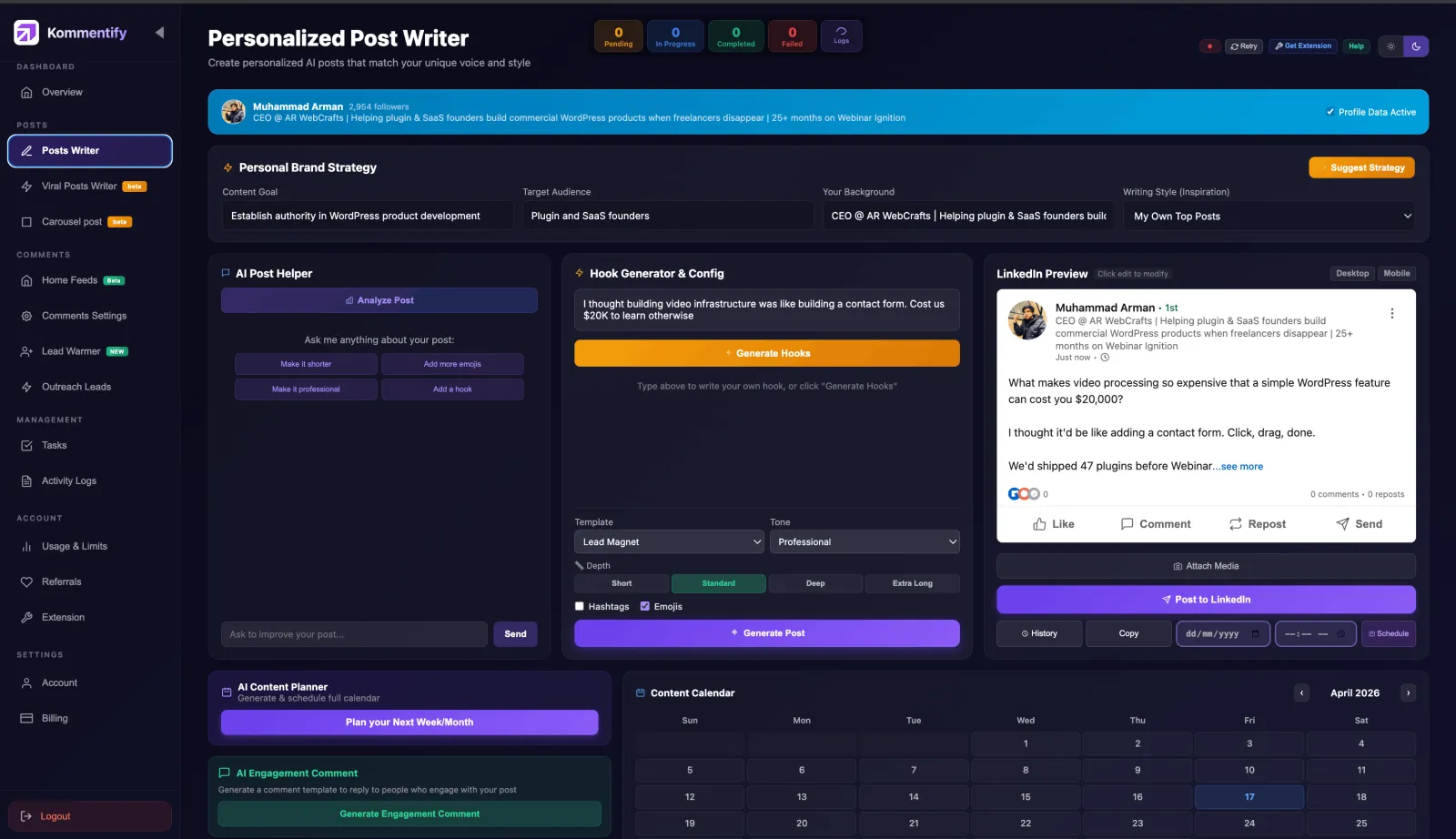This screenshot has width=1456, height=839.
Task: Select April 17 in the calendar
Action: point(1249,797)
